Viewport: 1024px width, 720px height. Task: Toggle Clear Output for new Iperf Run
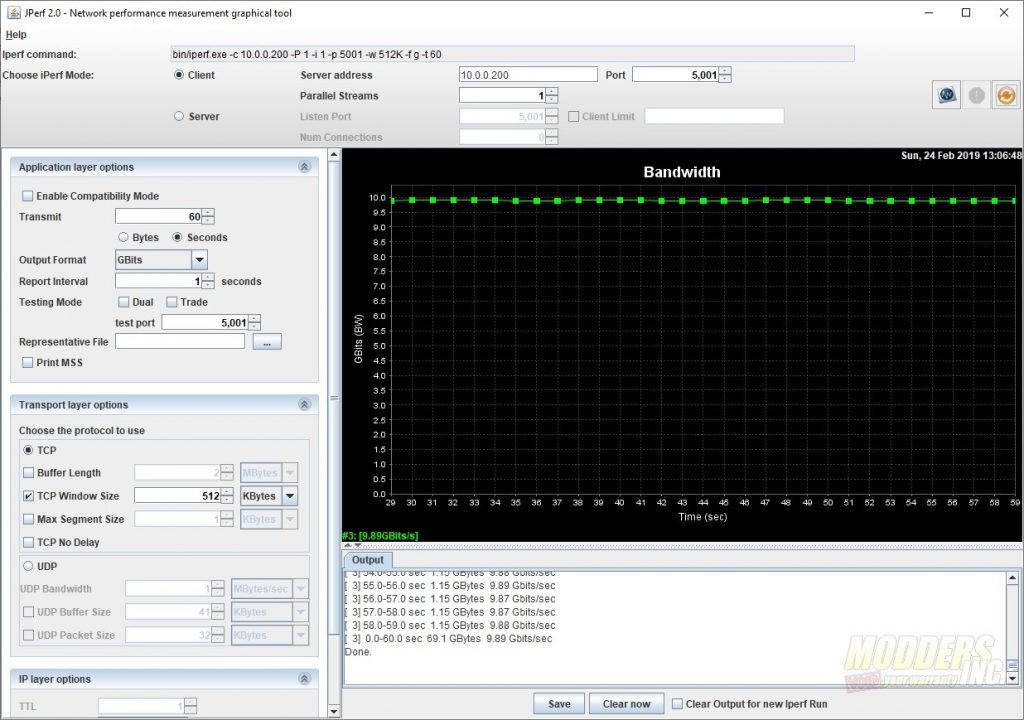pos(677,704)
